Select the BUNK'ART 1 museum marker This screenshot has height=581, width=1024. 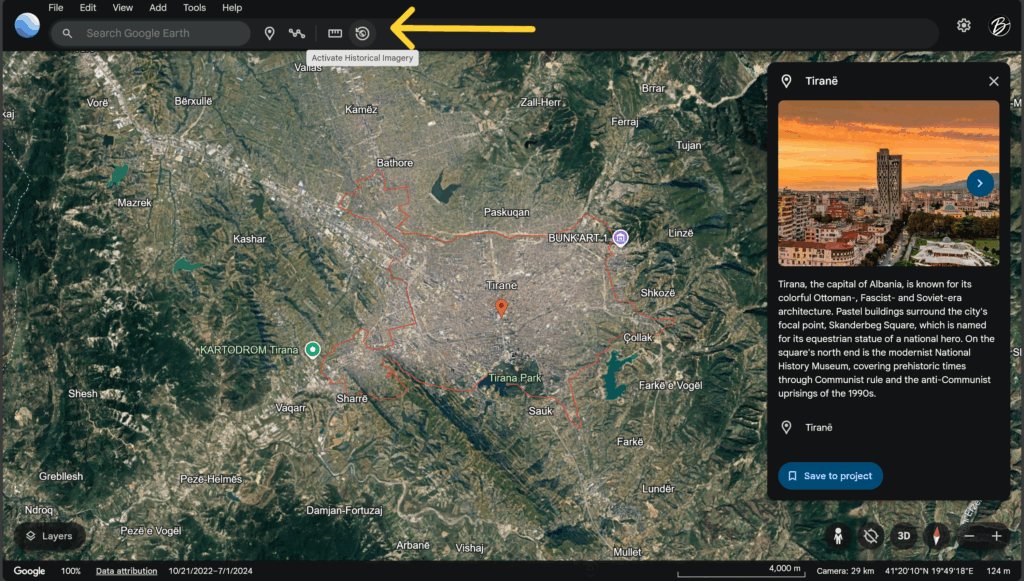pyautogui.click(x=620, y=238)
